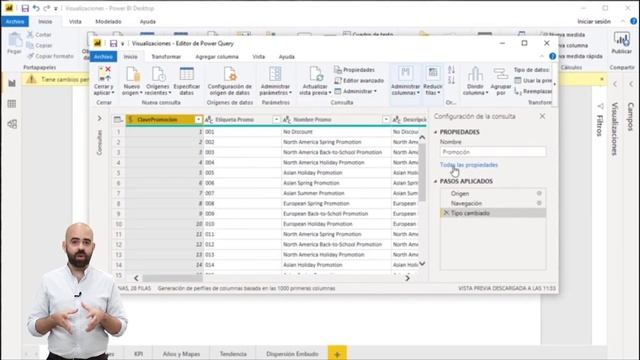Sort ascending using the A-Z icon
The image size is (640, 360).
(451, 70)
